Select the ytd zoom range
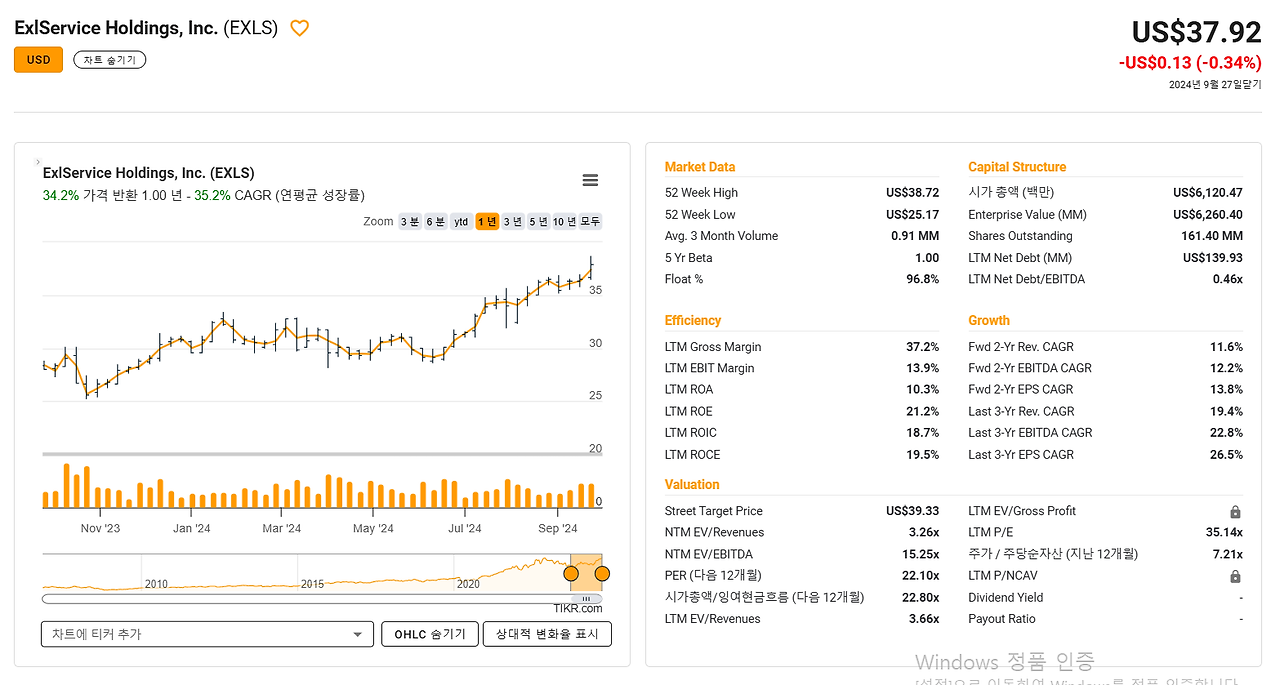The height and width of the screenshot is (685, 1280). [x=461, y=222]
